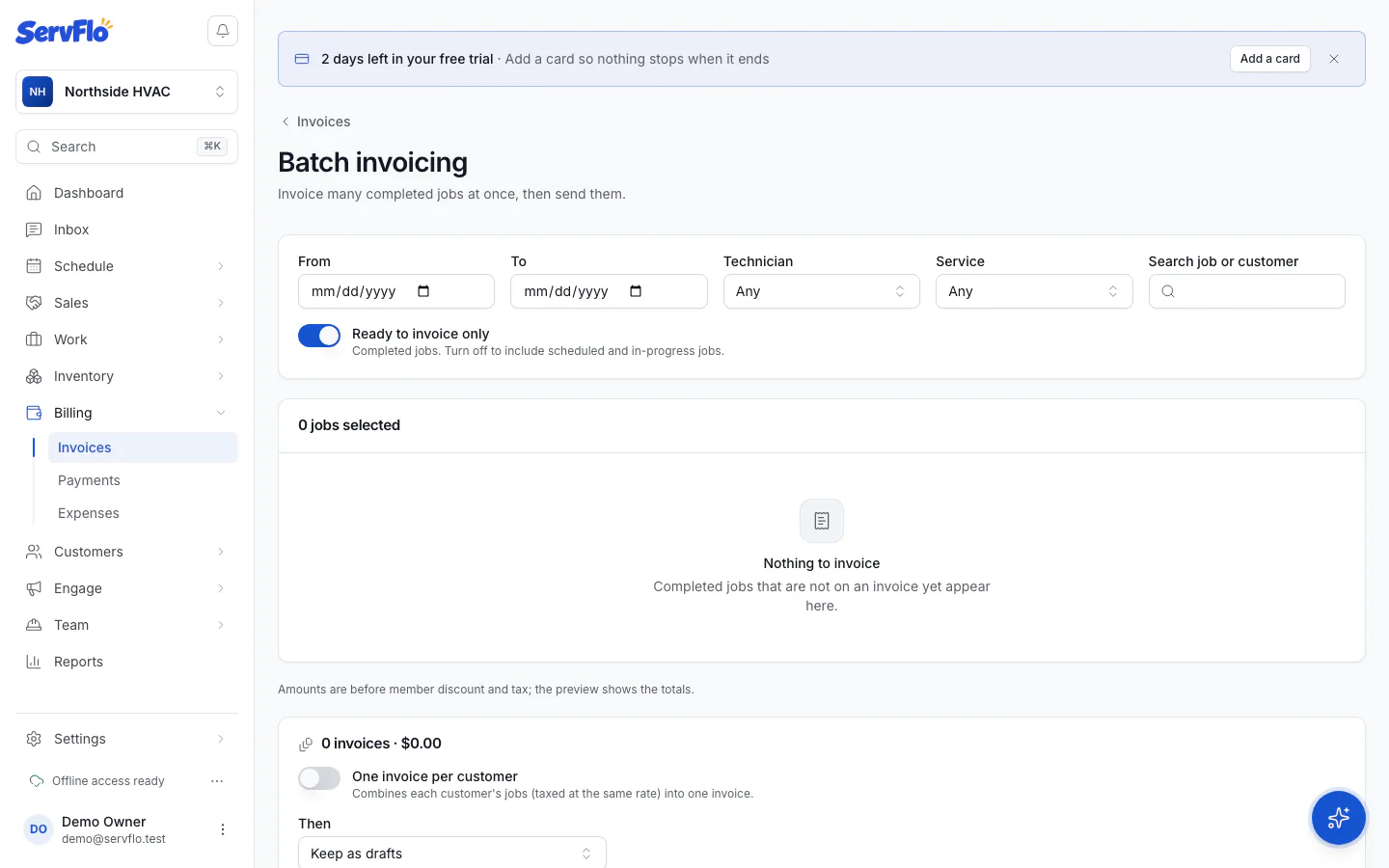The image size is (1389, 868).
Task: Open the Then Keep as drafts dropdown
Action: tap(452, 854)
